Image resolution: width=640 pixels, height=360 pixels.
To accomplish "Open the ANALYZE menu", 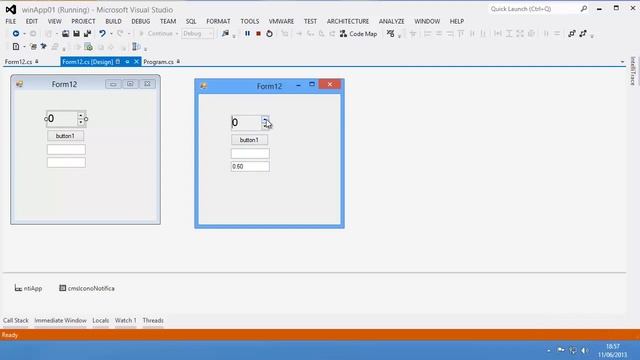I will (391, 21).
